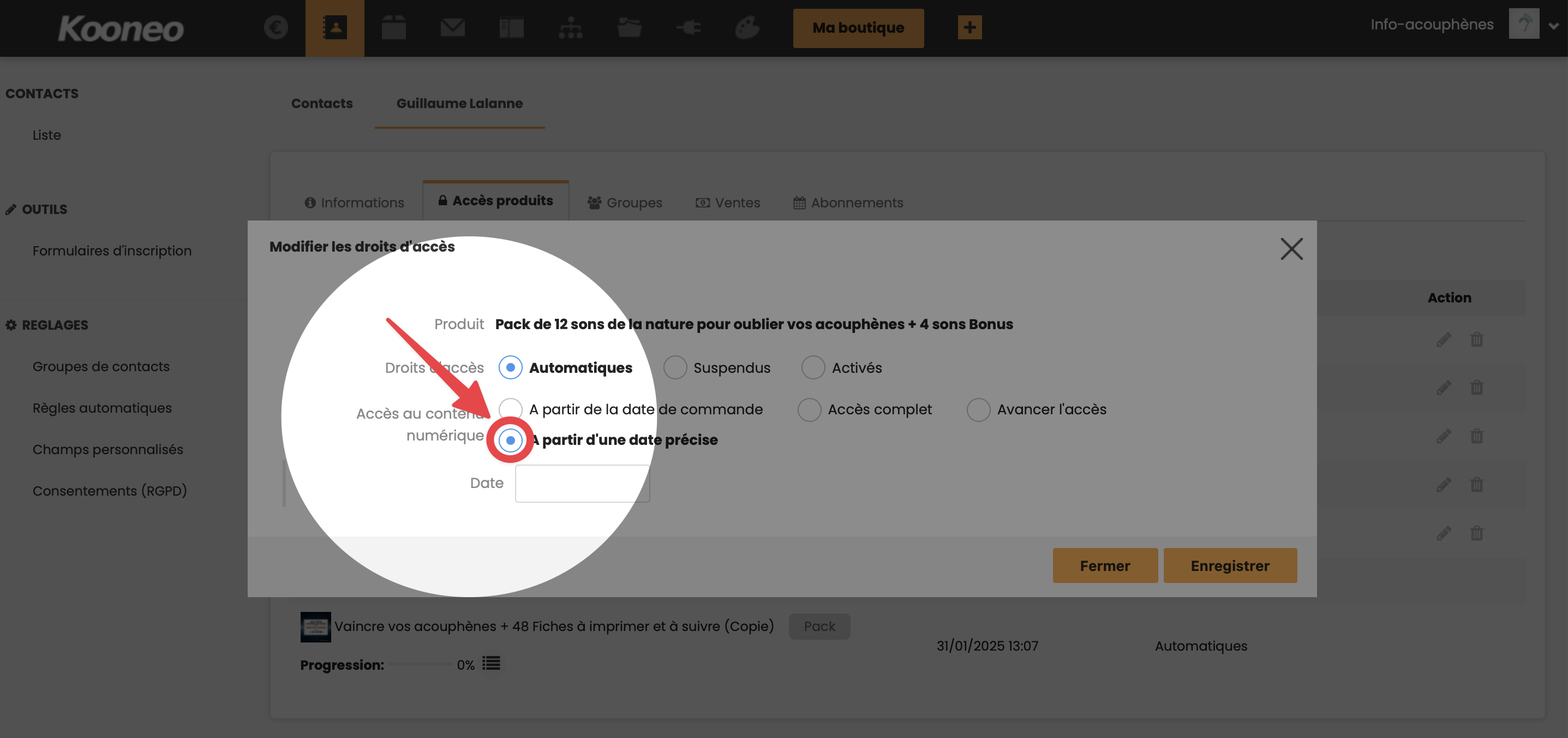Click the fifth row trash delete icon

tap(1477, 534)
